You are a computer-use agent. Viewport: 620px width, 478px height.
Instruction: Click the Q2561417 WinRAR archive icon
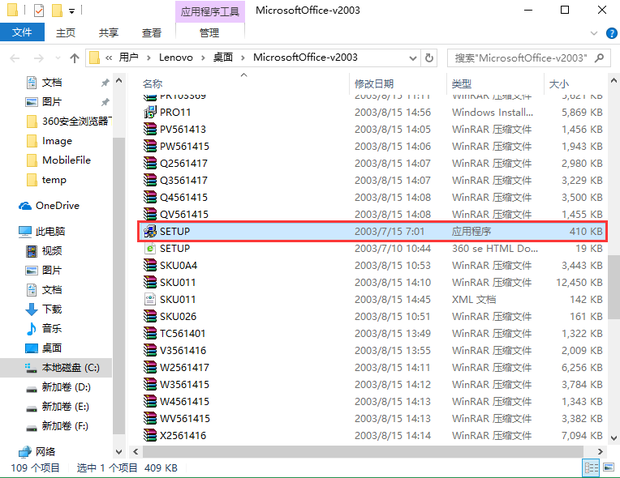pos(150,163)
